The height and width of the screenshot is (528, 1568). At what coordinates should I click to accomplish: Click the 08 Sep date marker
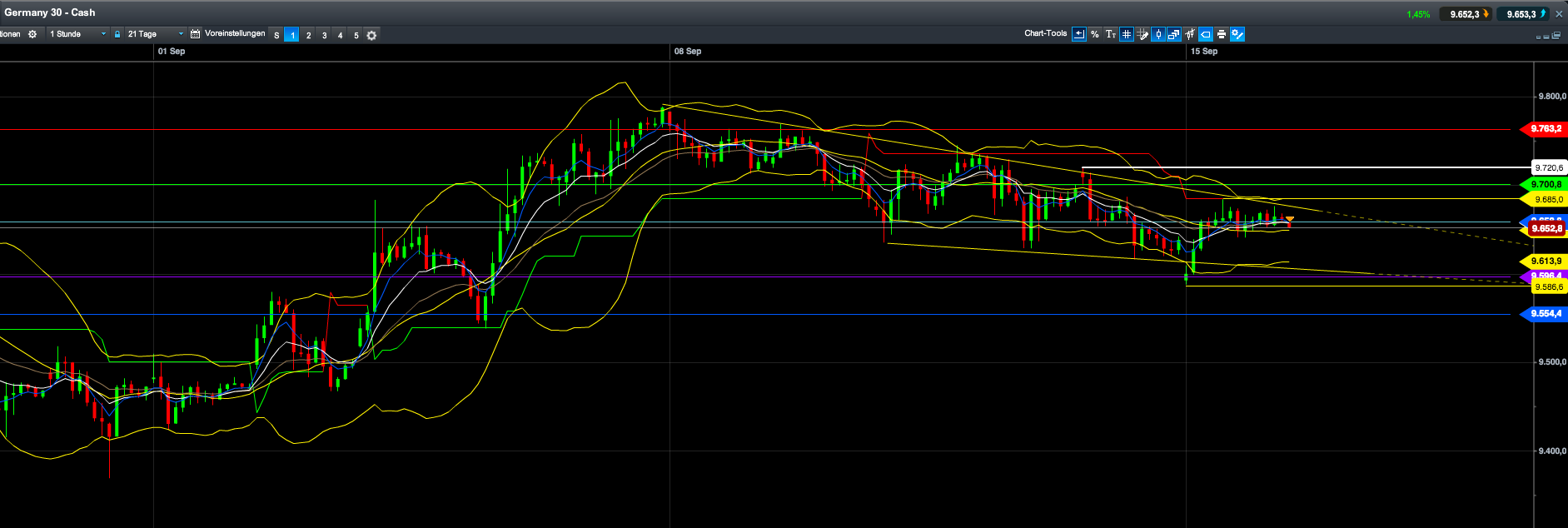[x=688, y=52]
